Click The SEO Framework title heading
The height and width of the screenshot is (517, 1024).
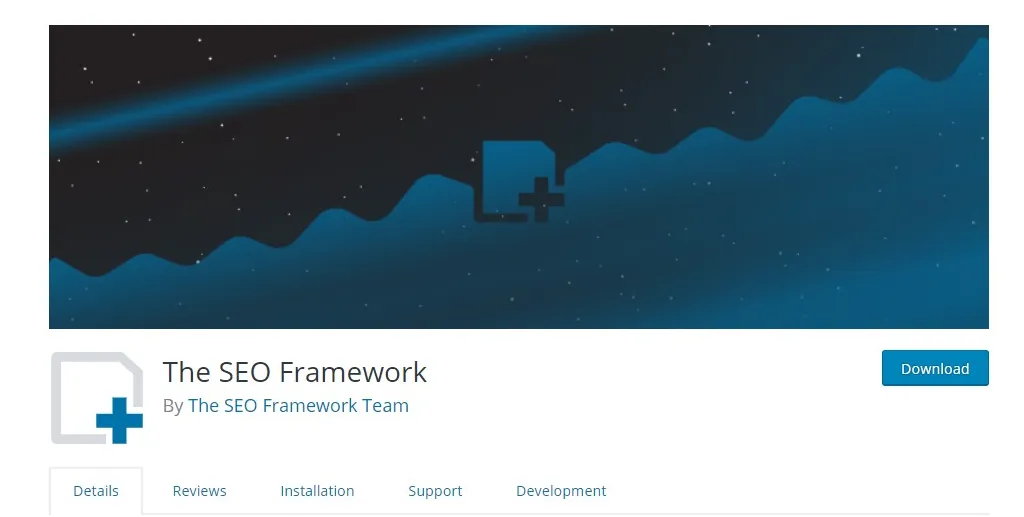tap(295, 372)
